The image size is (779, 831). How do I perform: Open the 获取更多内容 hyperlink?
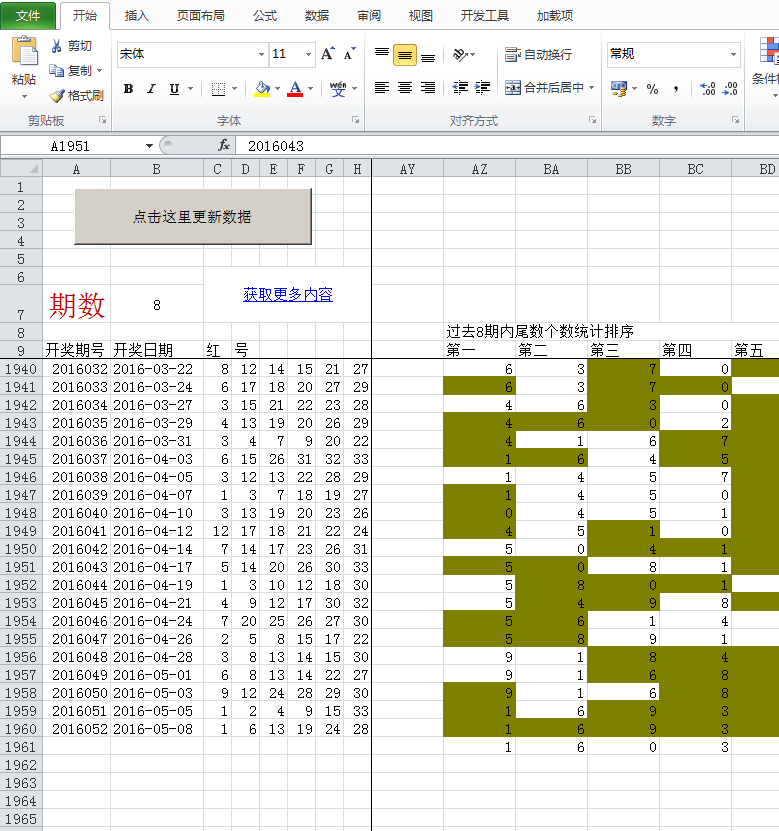pyautogui.click(x=287, y=295)
